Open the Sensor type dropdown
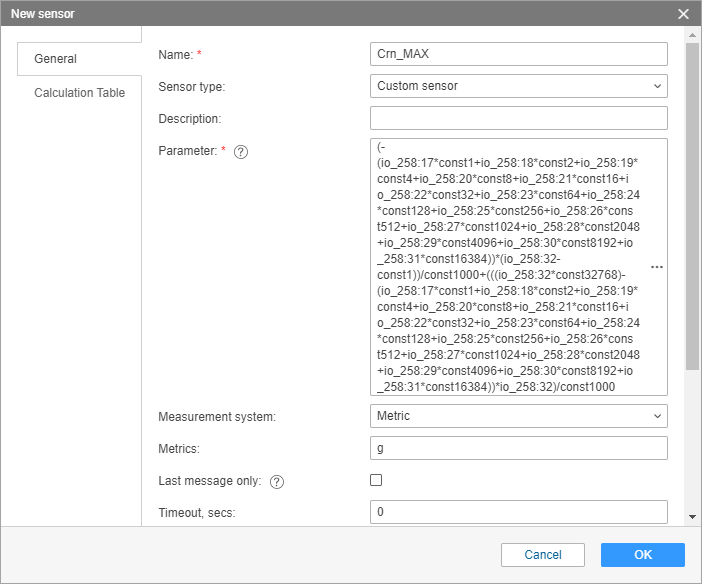Screen dimensions: 702x584 coord(518,86)
